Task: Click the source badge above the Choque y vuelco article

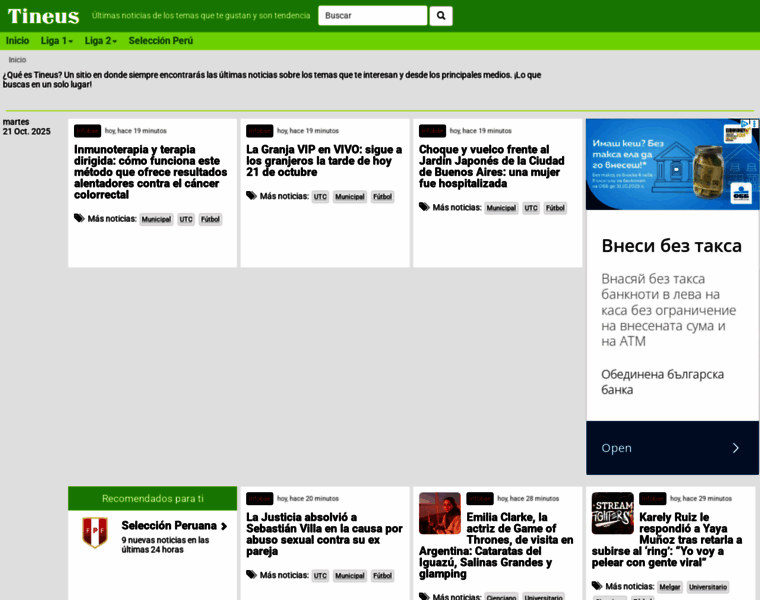Action: 432,131
